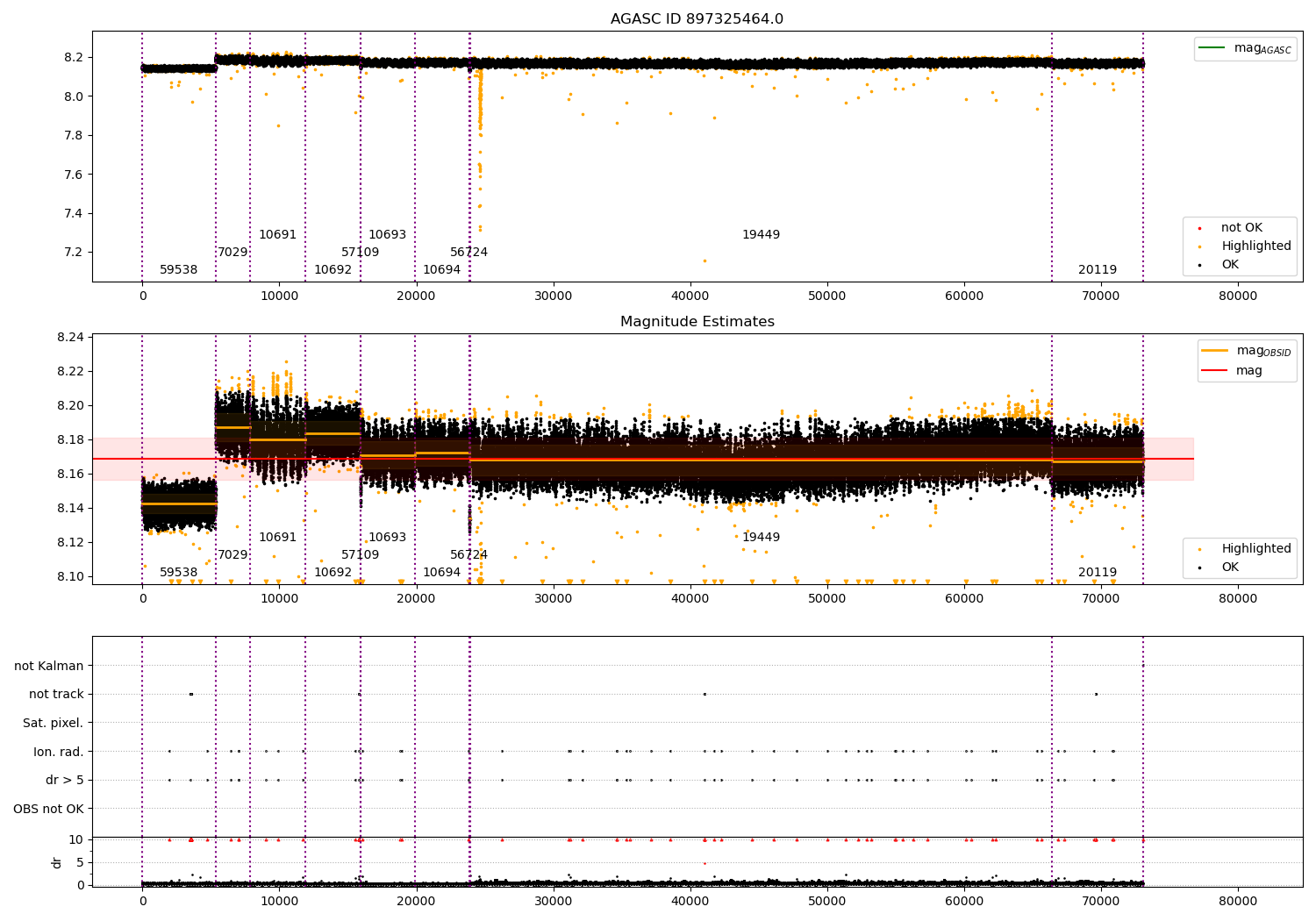Click OBSID label 56724 in middle plot

pos(468,555)
